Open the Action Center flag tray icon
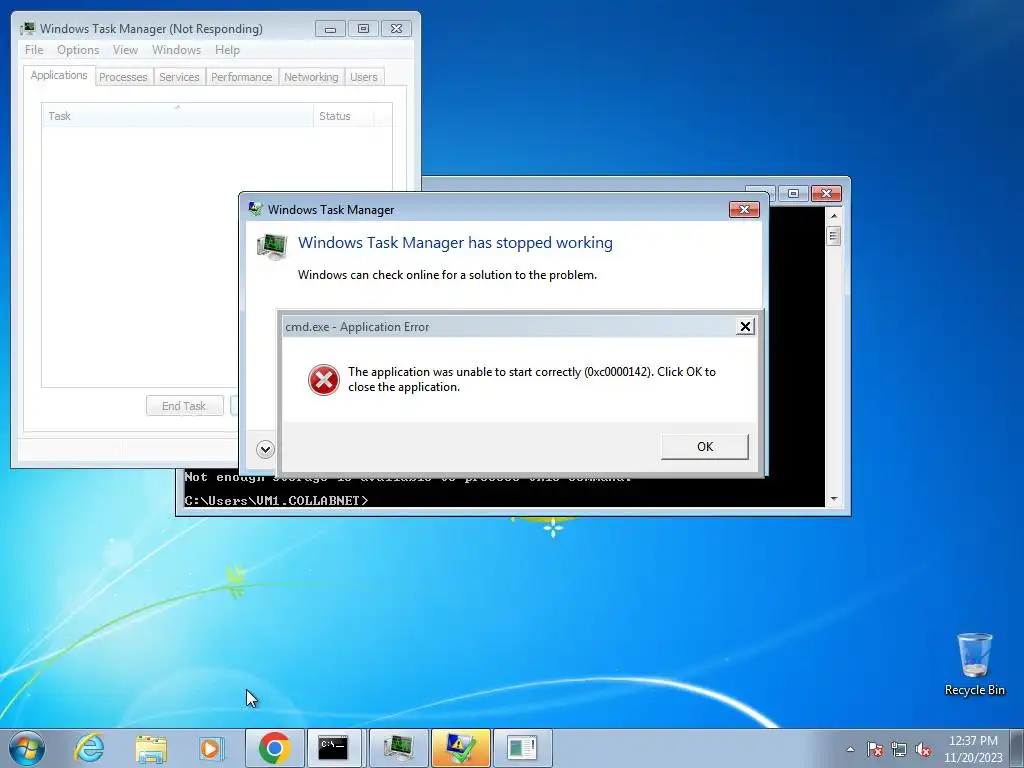Viewport: 1024px width, 768px height. click(874, 749)
